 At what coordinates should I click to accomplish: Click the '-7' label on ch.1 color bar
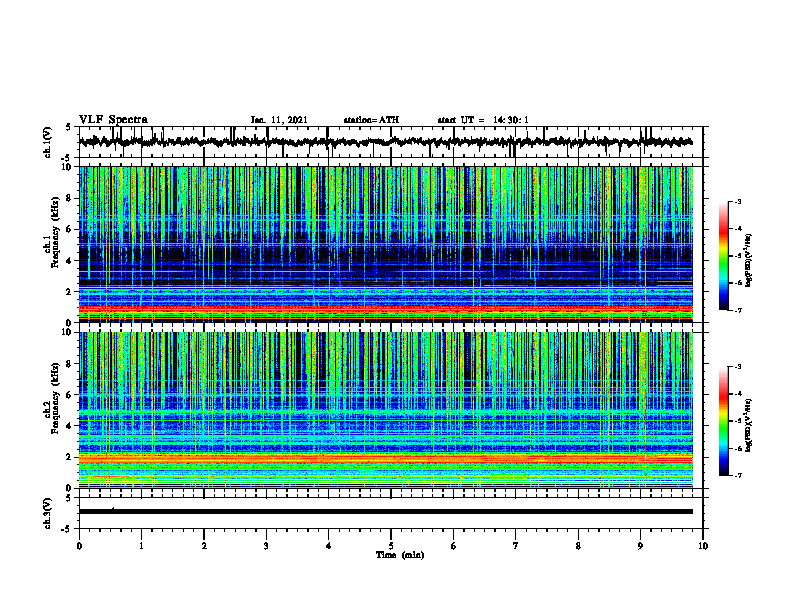pos(738,310)
